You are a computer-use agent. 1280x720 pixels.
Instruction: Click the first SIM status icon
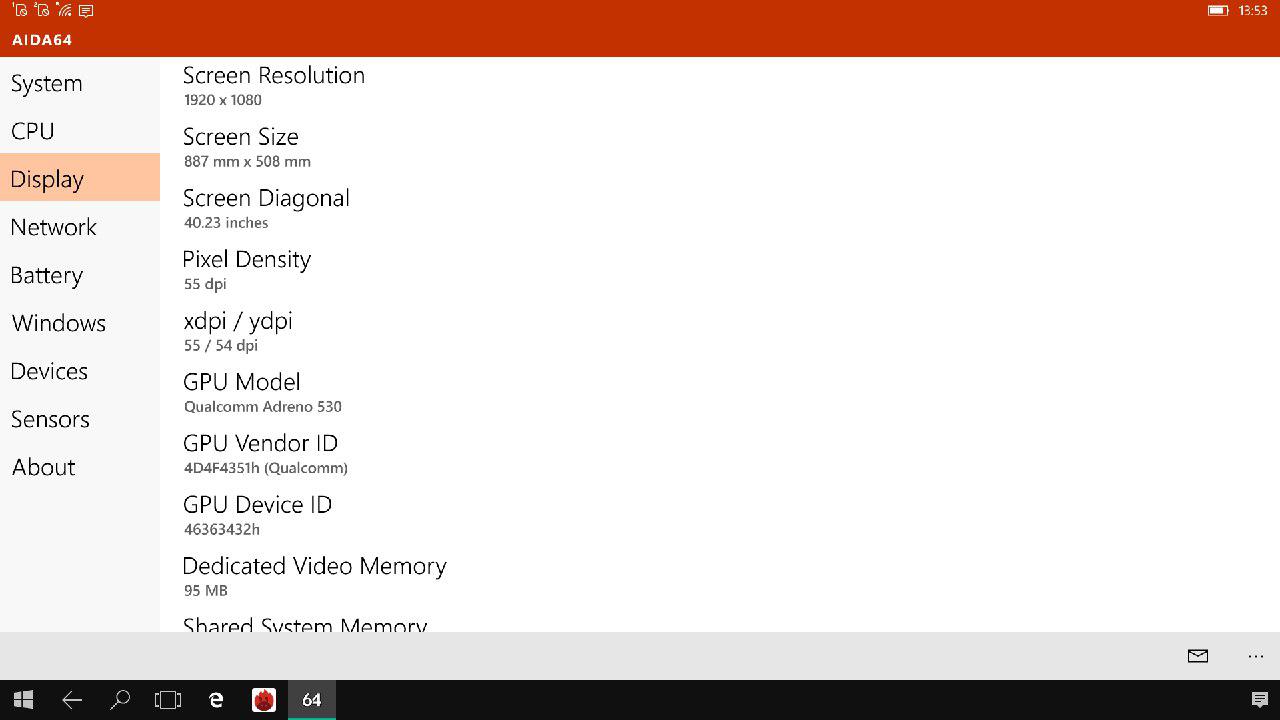tap(20, 11)
